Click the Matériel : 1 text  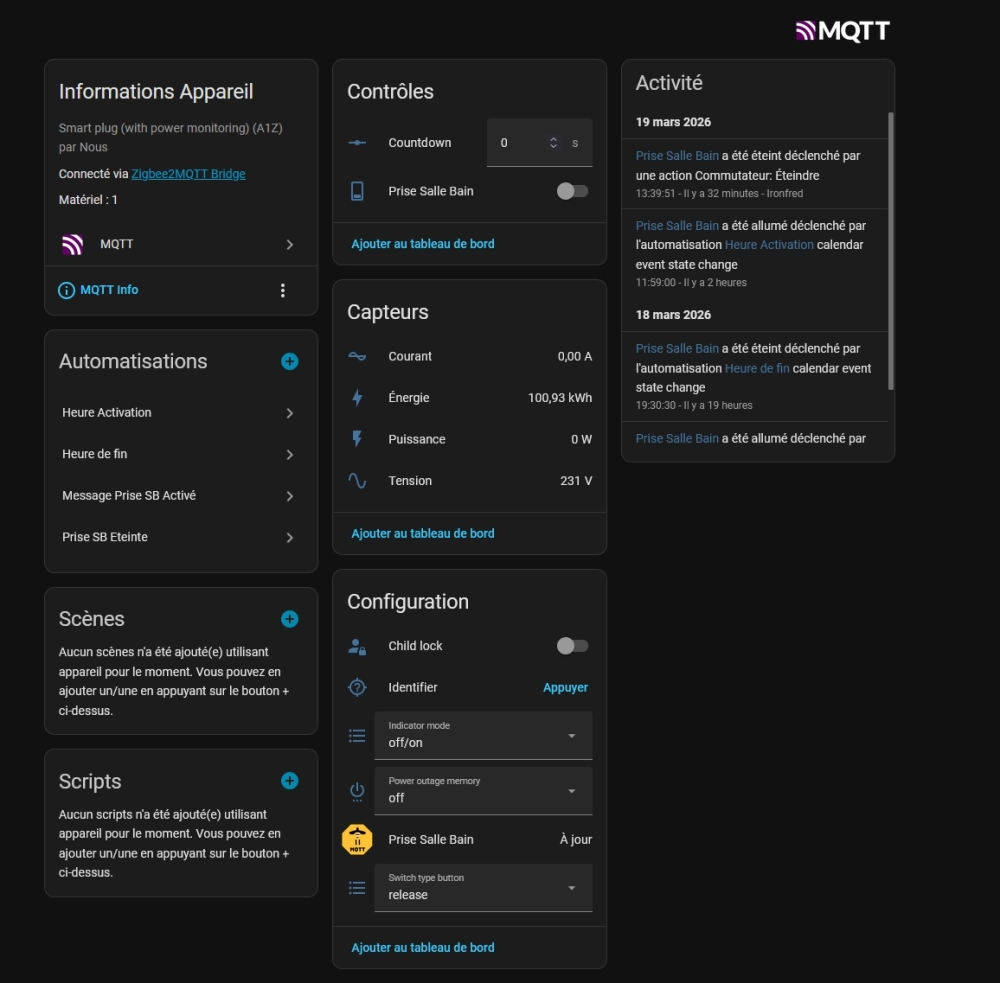88,200
